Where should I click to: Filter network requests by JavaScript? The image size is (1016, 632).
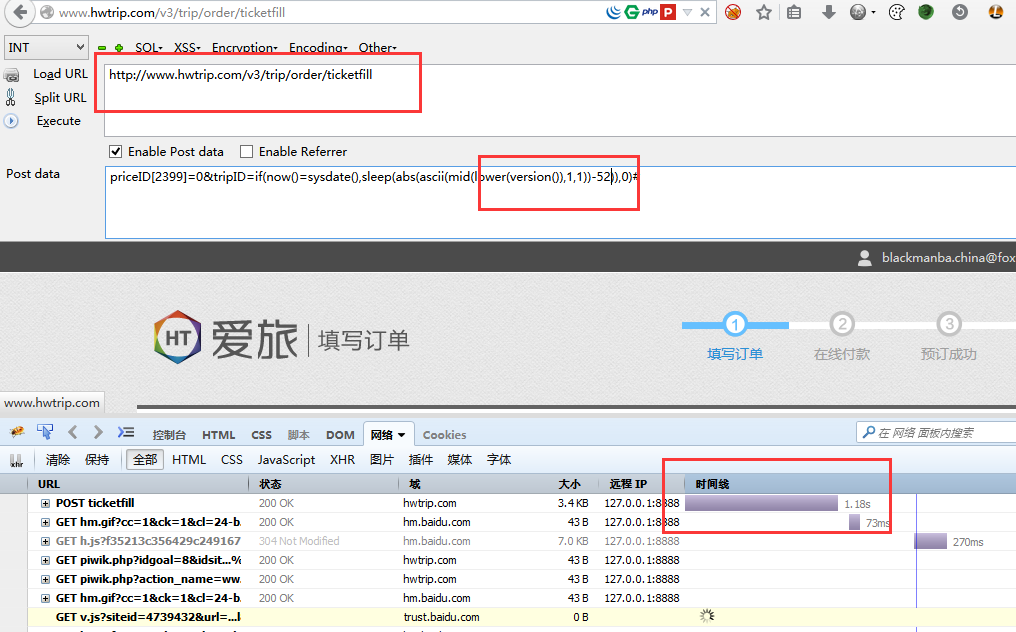(x=286, y=460)
